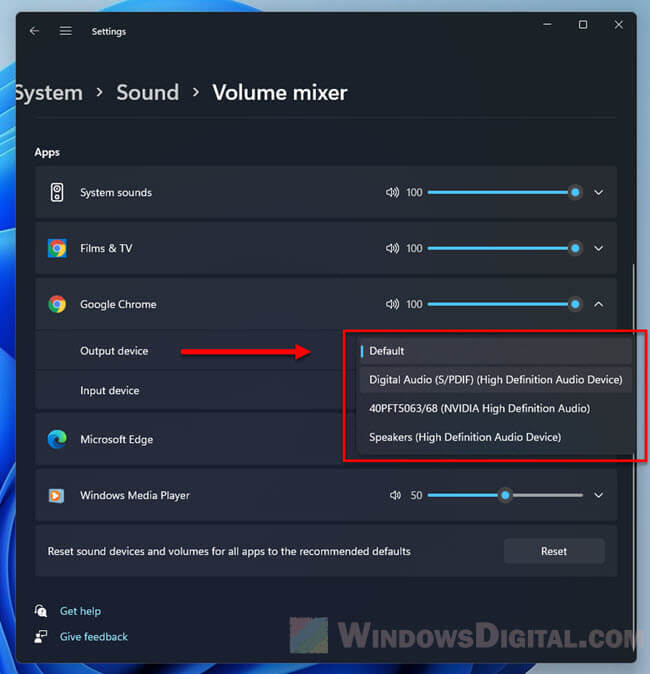Screen dimensions: 650x674
Task: Expand the Windows Media Player options chevron
Action: (598, 495)
